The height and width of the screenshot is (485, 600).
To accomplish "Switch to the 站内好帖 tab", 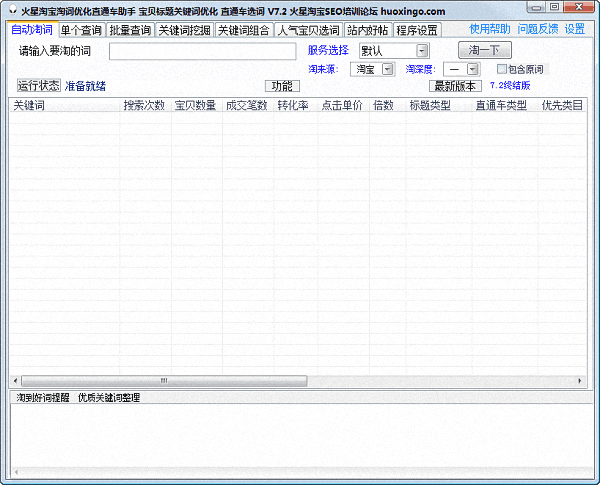I will (367, 30).
